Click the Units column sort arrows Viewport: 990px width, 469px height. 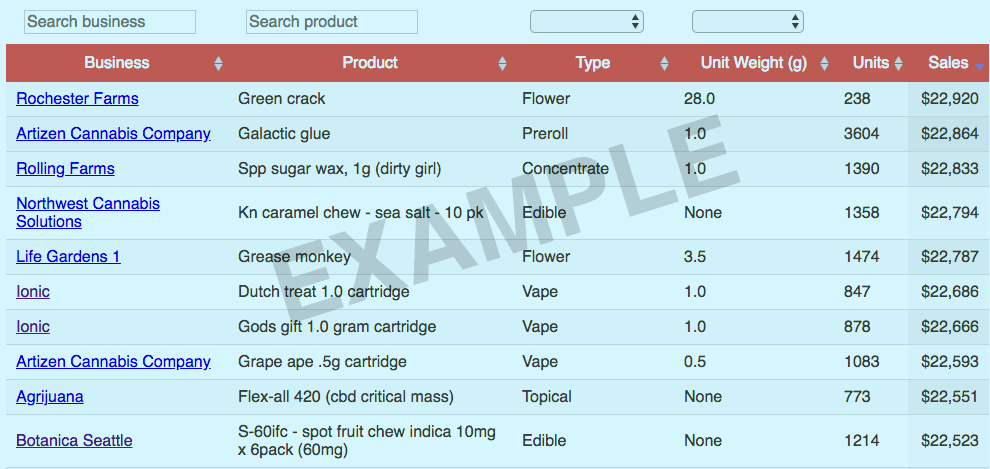click(x=898, y=63)
